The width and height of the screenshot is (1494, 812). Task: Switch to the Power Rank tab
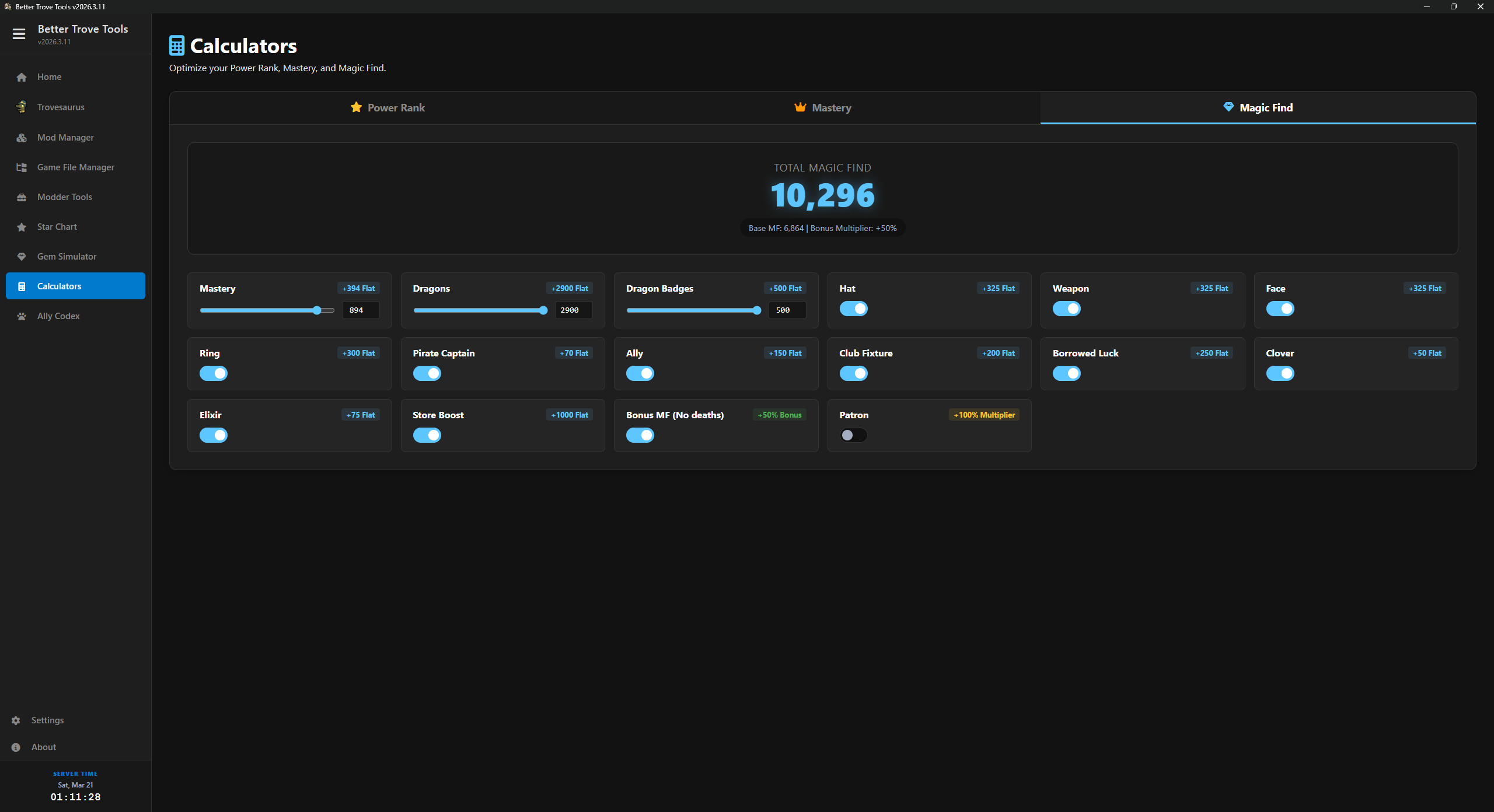[388, 108]
